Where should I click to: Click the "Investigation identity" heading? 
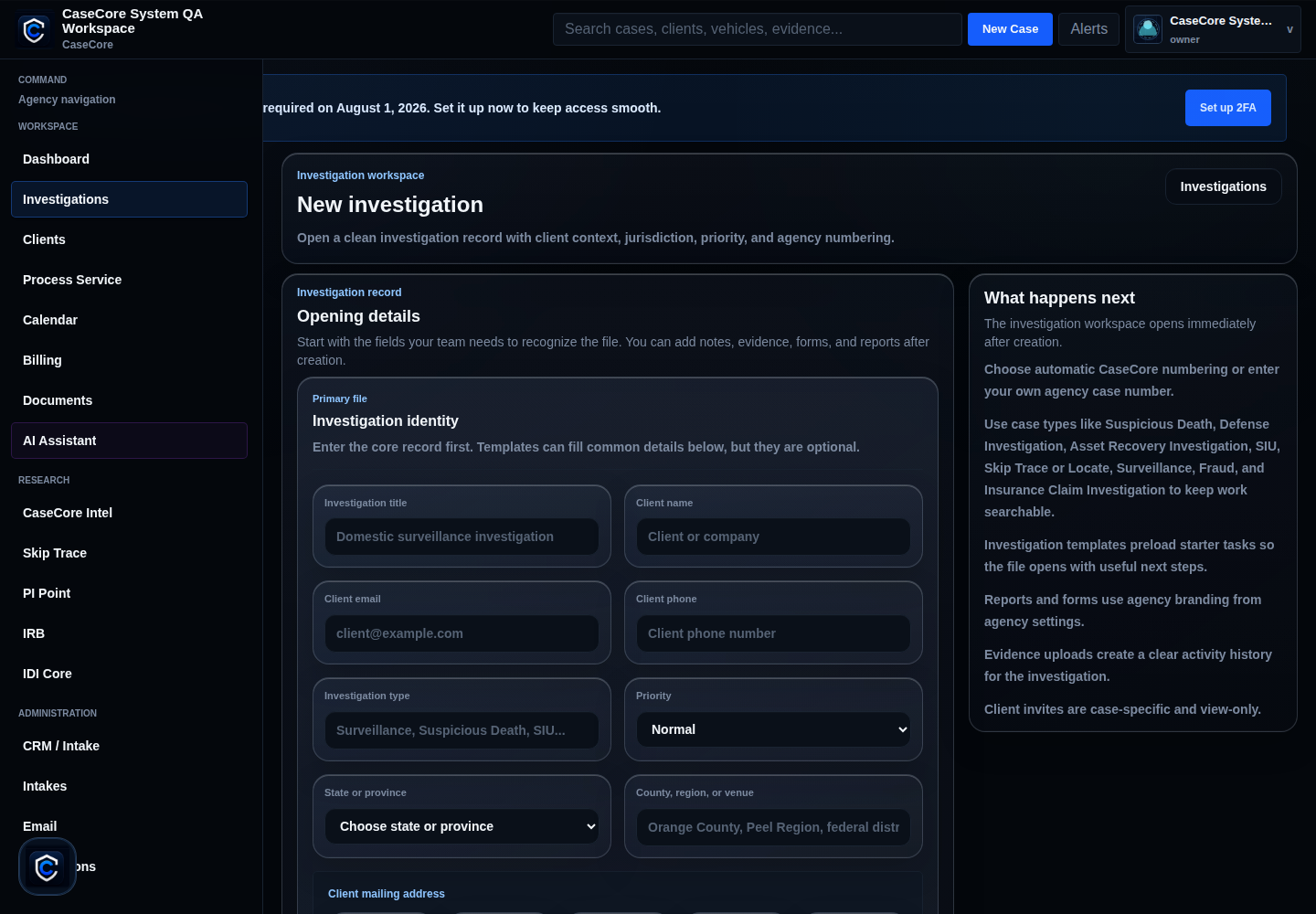click(386, 420)
